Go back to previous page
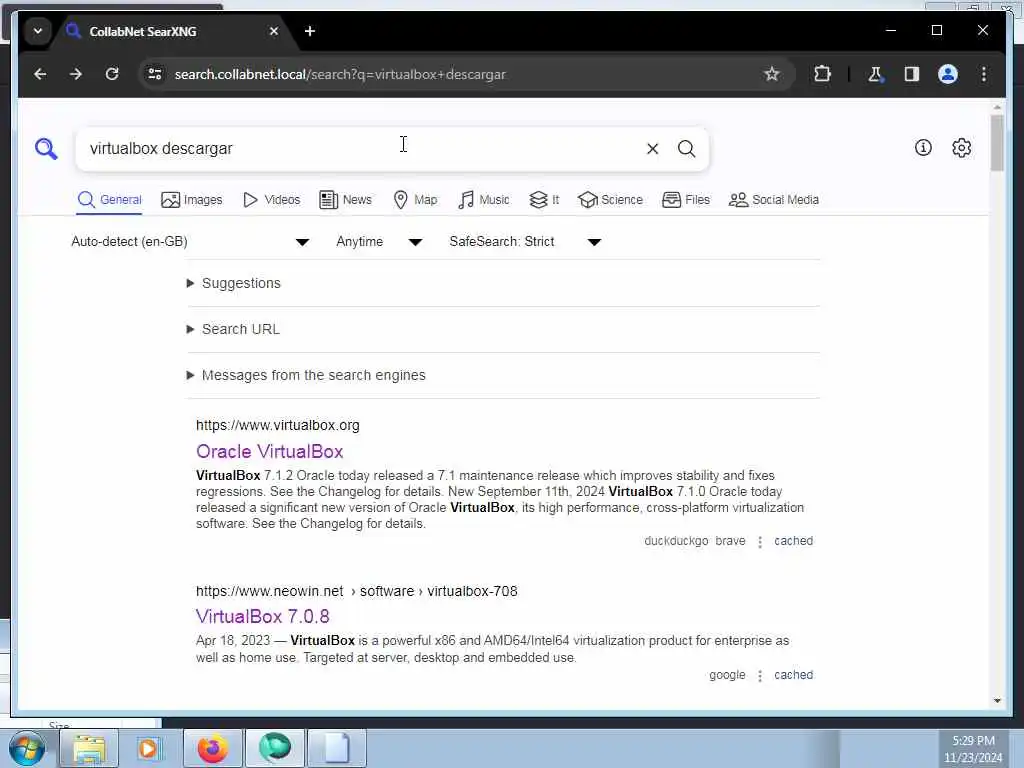Viewport: 1024px width, 768px height. tap(40, 74)
